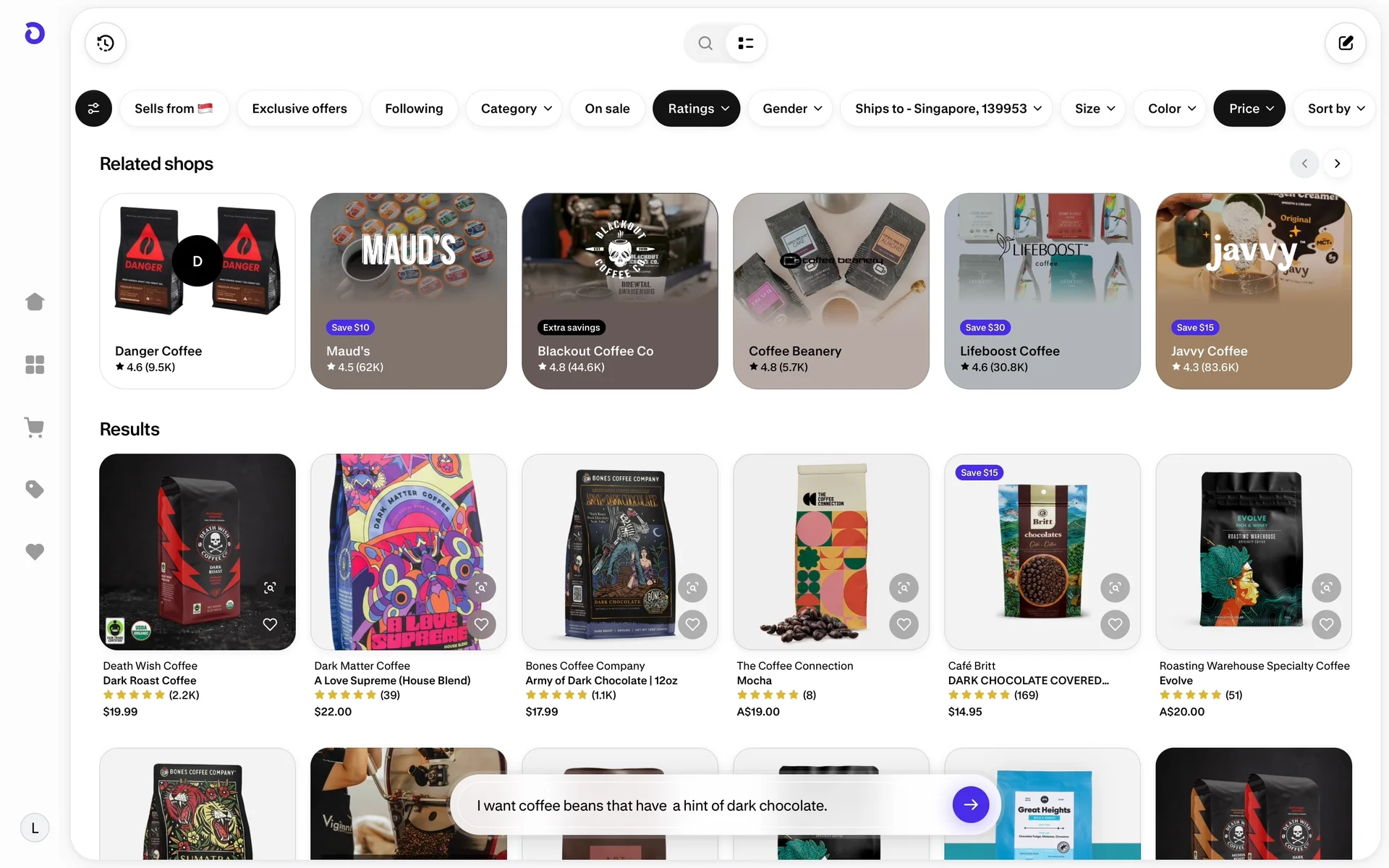Favorite the Death Wish Dark Roast Coffee
Screen dimensions: 1389x868
(x=270, y=624)
